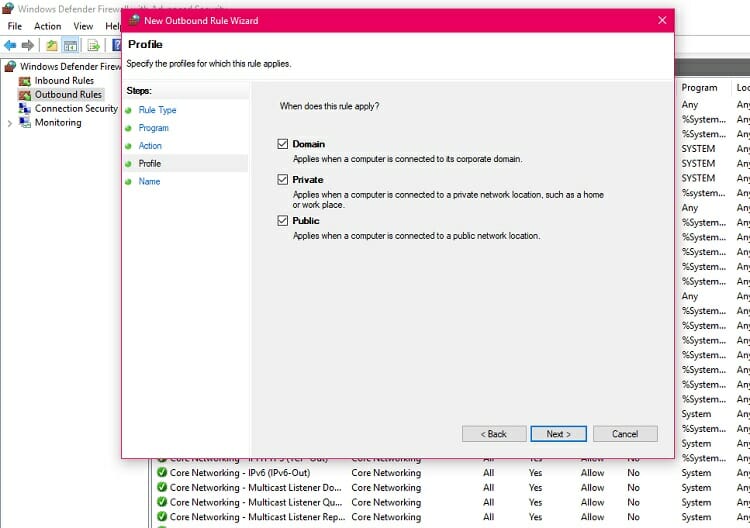Go to the Program step
This screenshot has height=528, width=750.
point(154,128)
